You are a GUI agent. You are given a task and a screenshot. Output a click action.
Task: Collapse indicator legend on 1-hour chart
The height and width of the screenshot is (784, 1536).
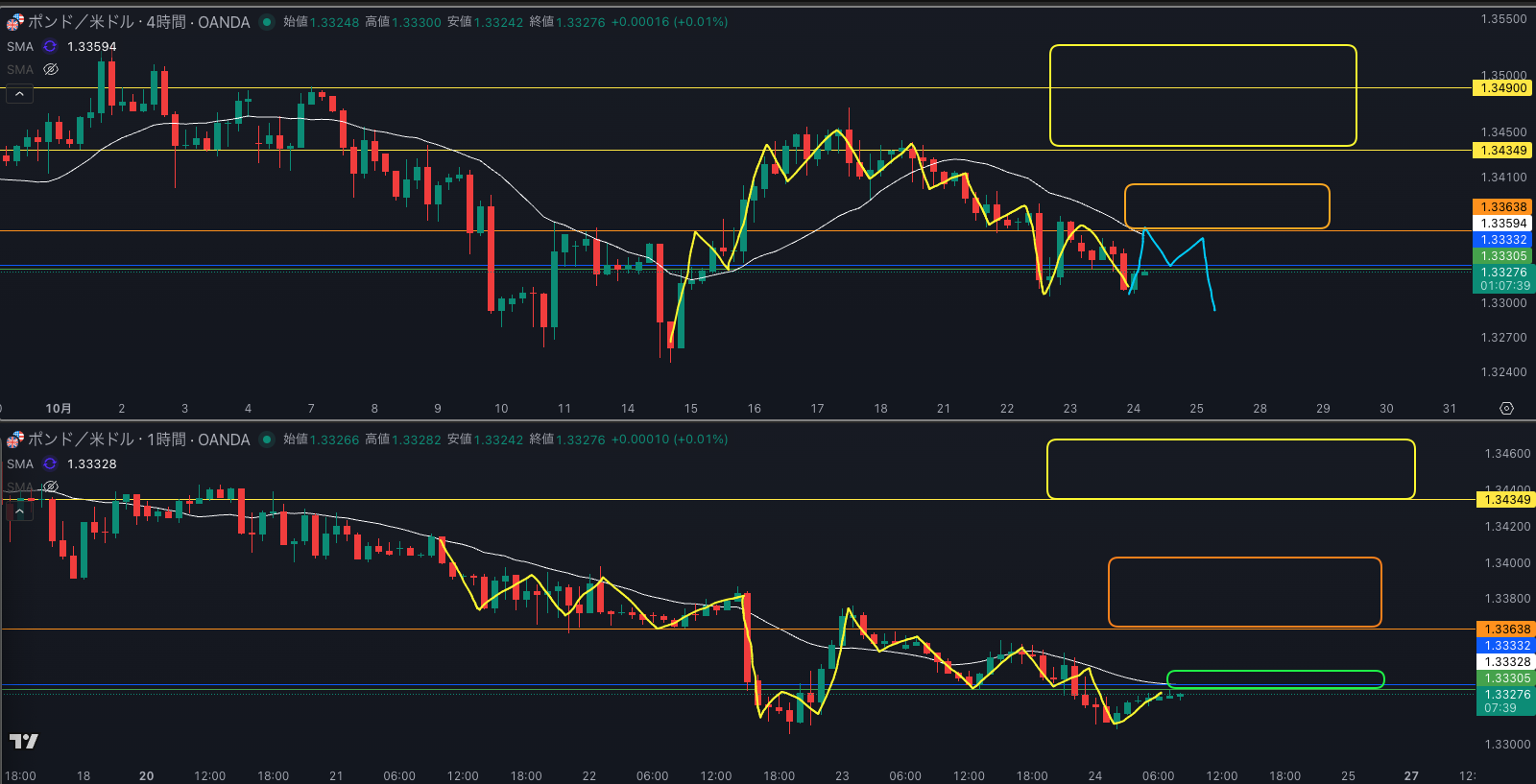(19, 511)
